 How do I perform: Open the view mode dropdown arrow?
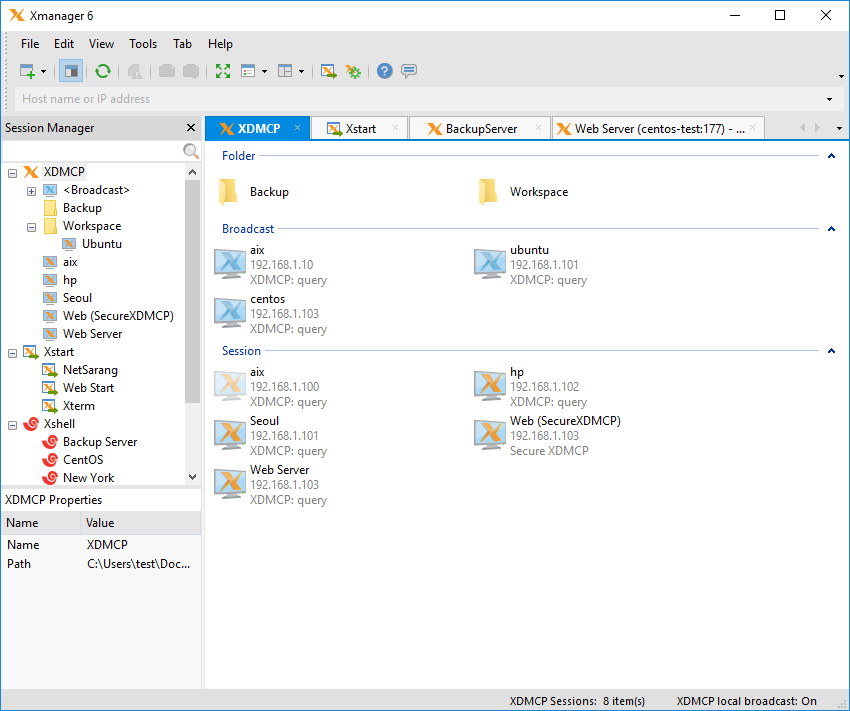pos(264,72)
